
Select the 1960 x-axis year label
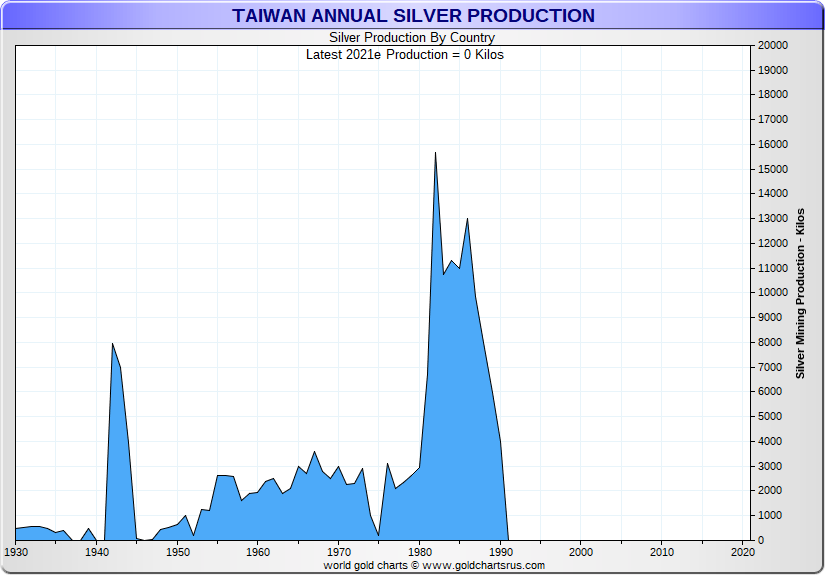(258, 552)
